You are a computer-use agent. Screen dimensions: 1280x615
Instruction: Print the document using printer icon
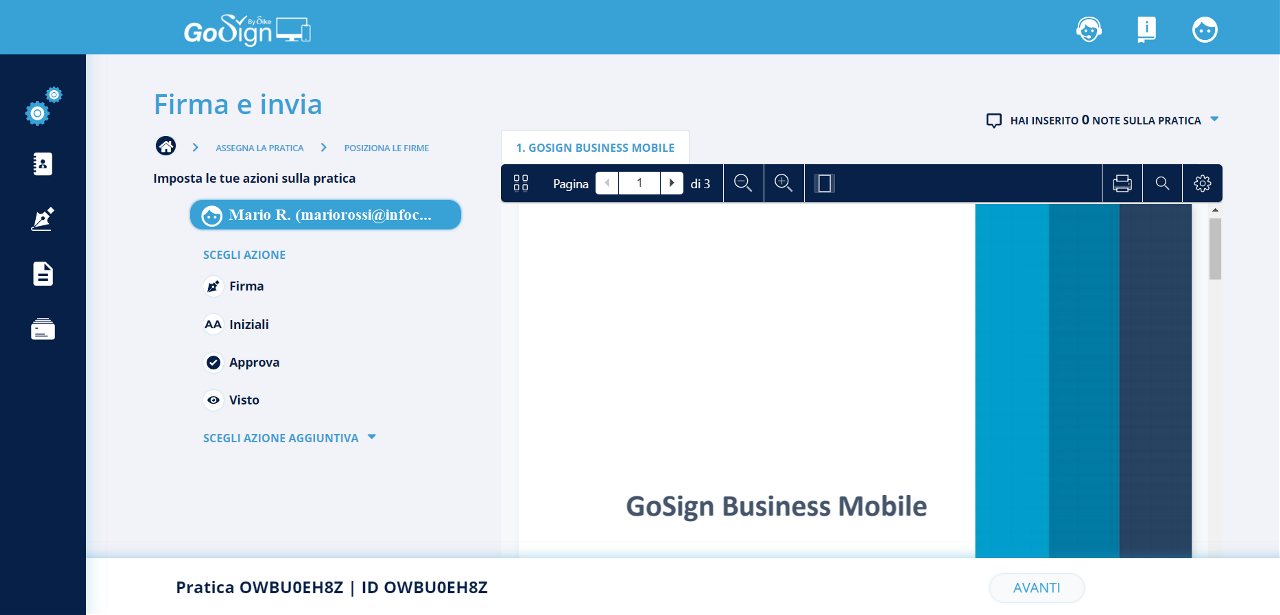[x=1122, y=183]
